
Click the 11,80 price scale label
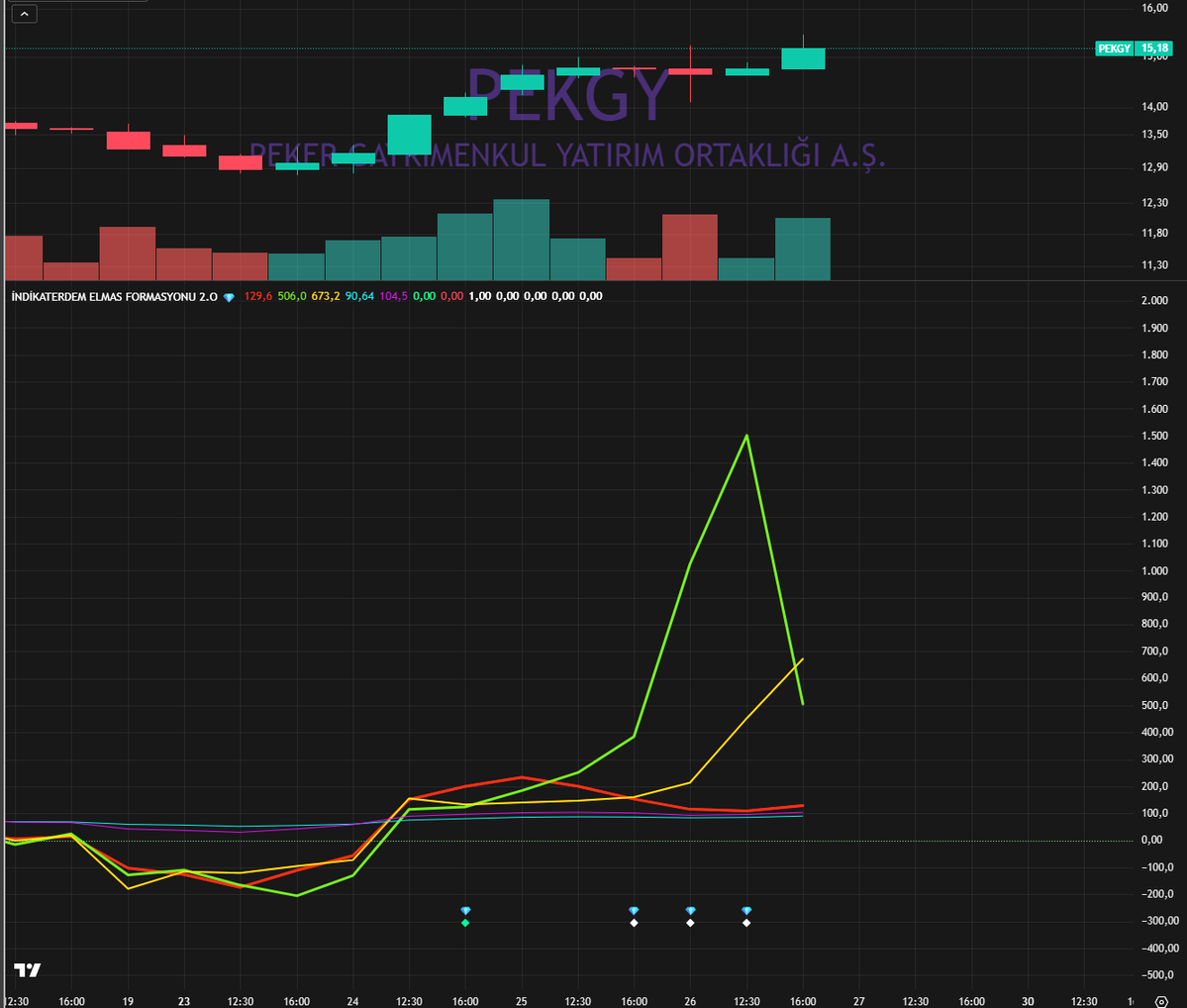click(1154, 233)
